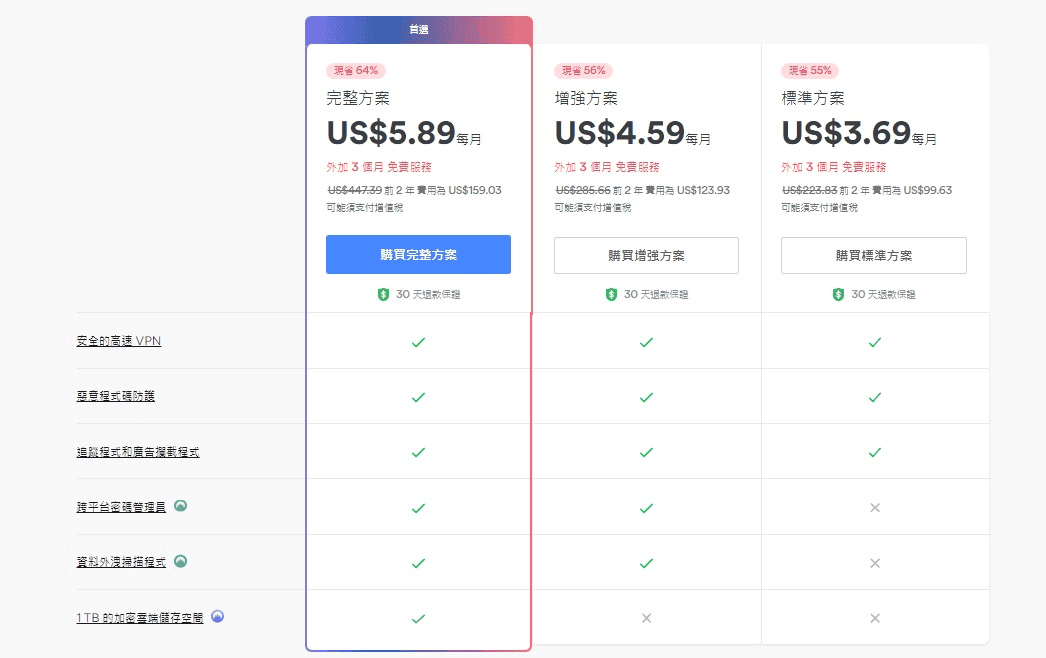The width and height of the screenshot is (1046, 658).
Task: Click the US$123.93 two-year cost text
Action: point(703,190)
